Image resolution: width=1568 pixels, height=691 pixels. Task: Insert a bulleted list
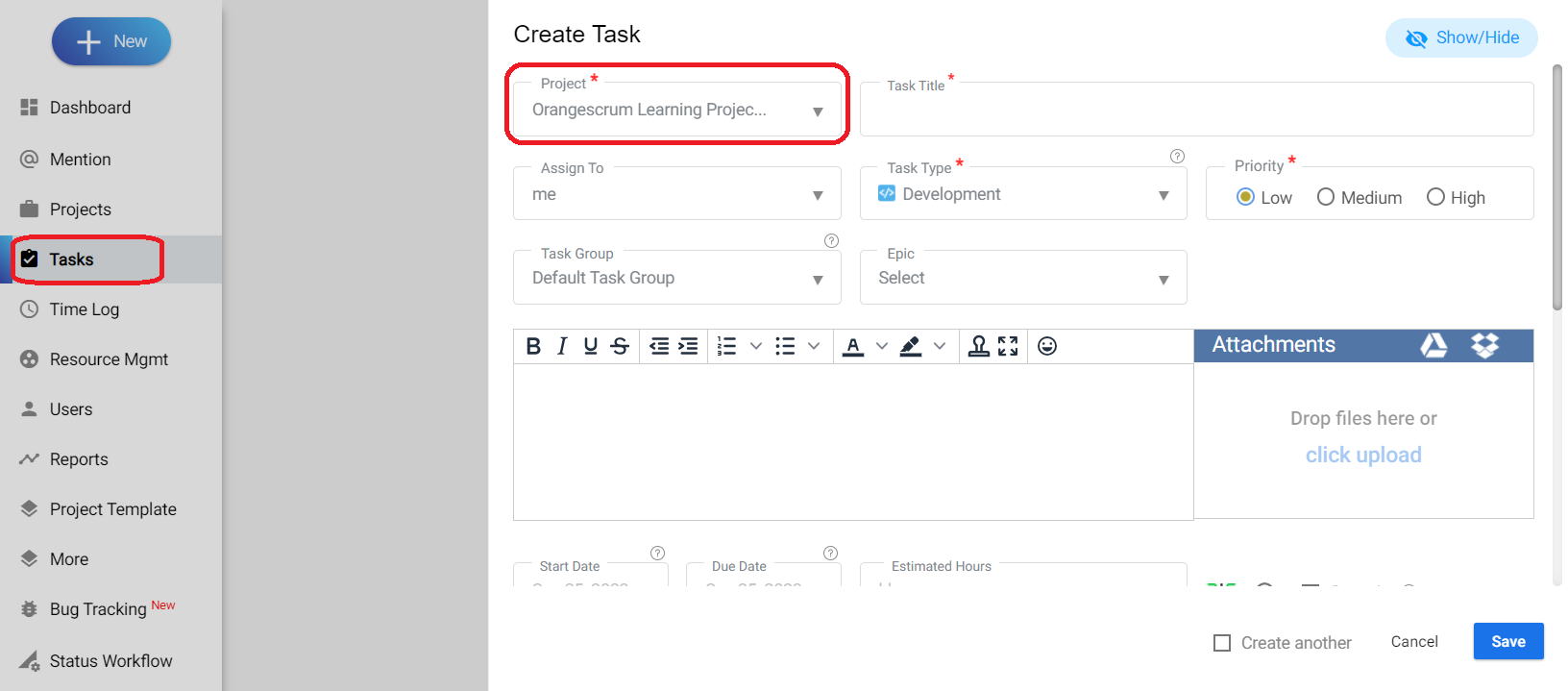click(785, 346)
